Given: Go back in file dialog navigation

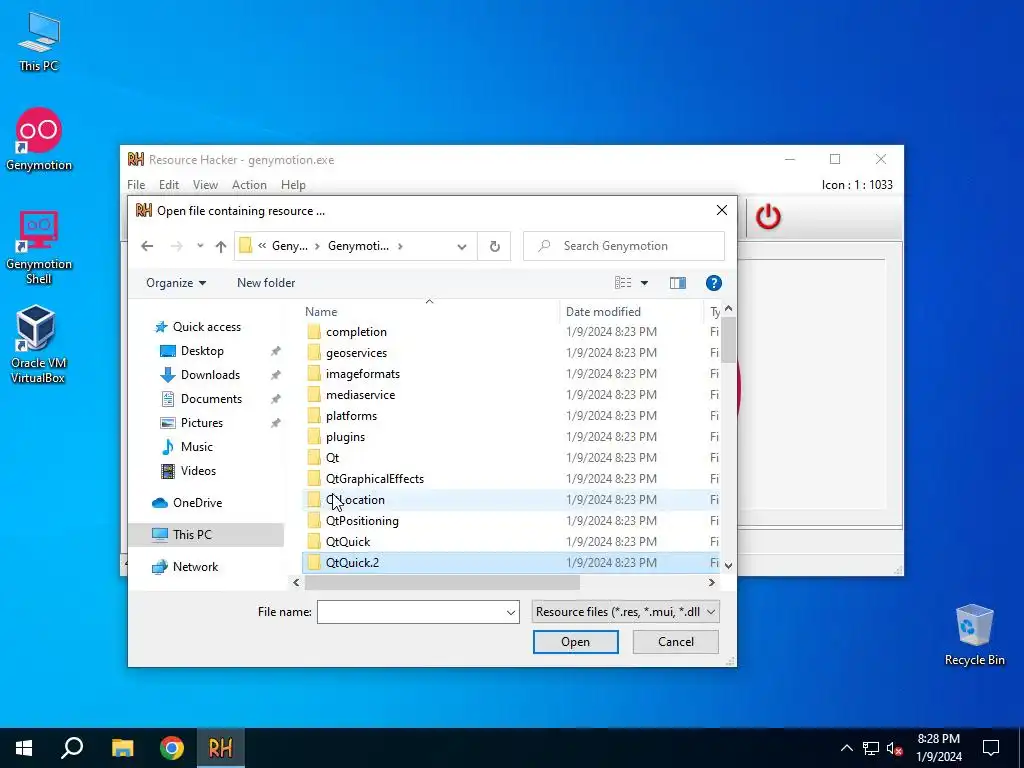Looking at the screenshot, I should pos(147,246).
